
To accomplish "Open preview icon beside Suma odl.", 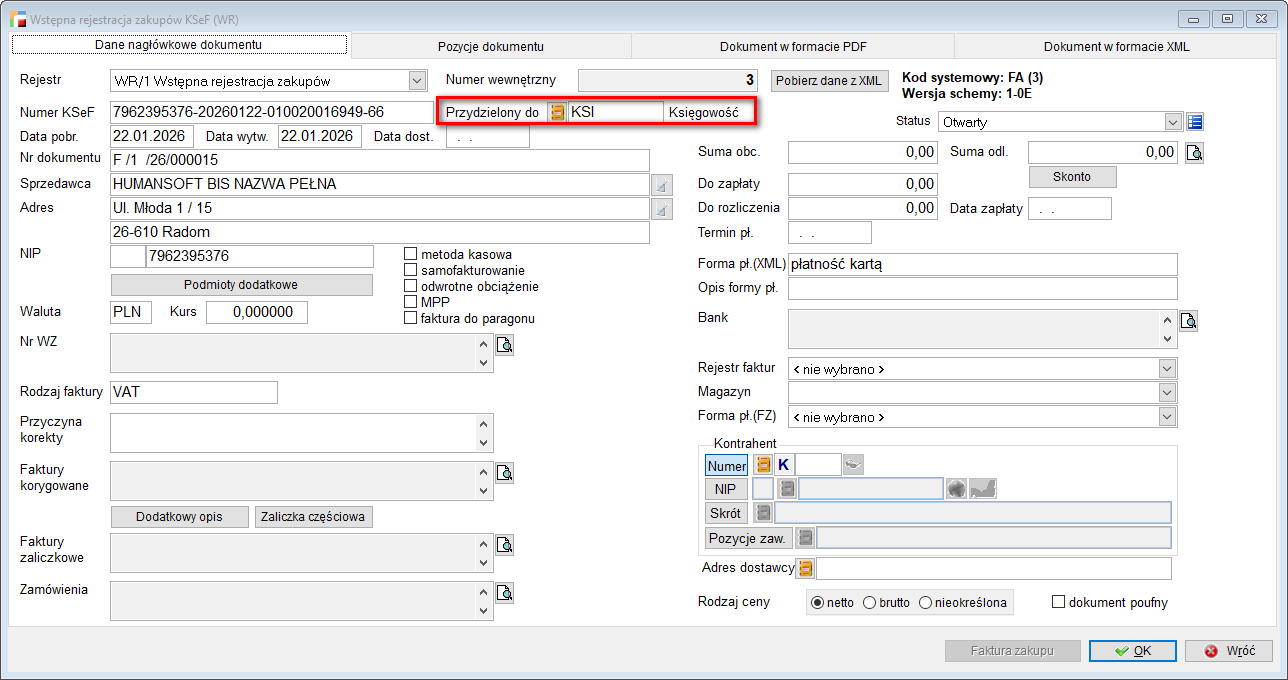I will pos(1194,153).
